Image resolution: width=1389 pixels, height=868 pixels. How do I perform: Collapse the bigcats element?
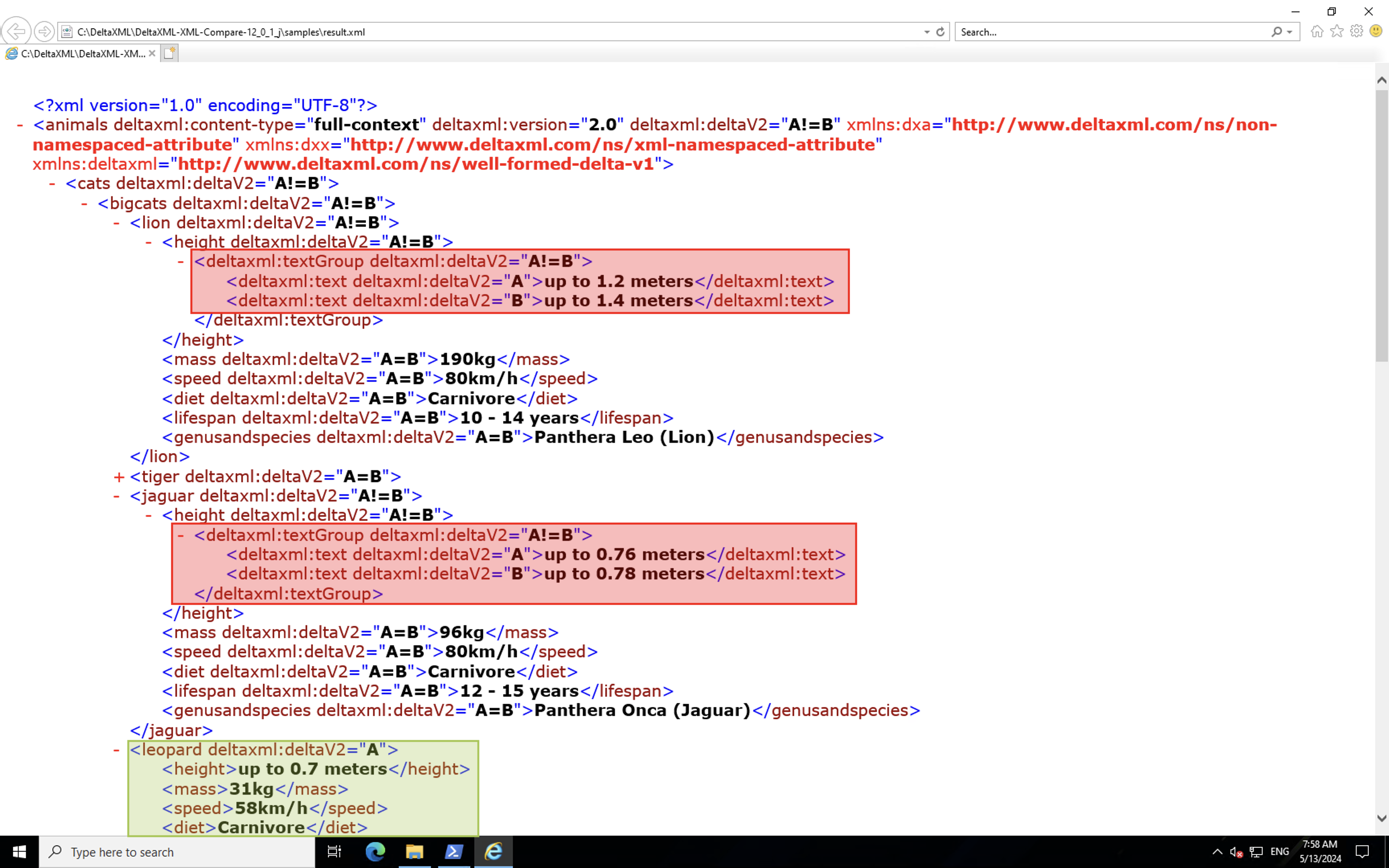pos(84,203)
